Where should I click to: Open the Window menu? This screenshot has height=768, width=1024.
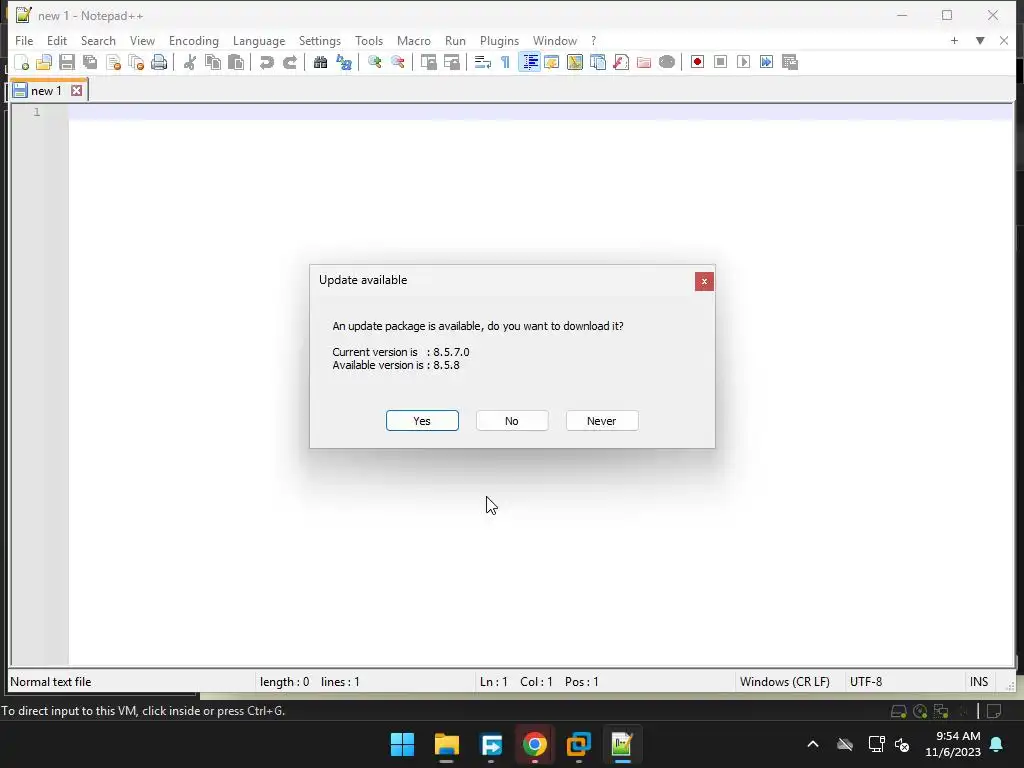(554, 40)
